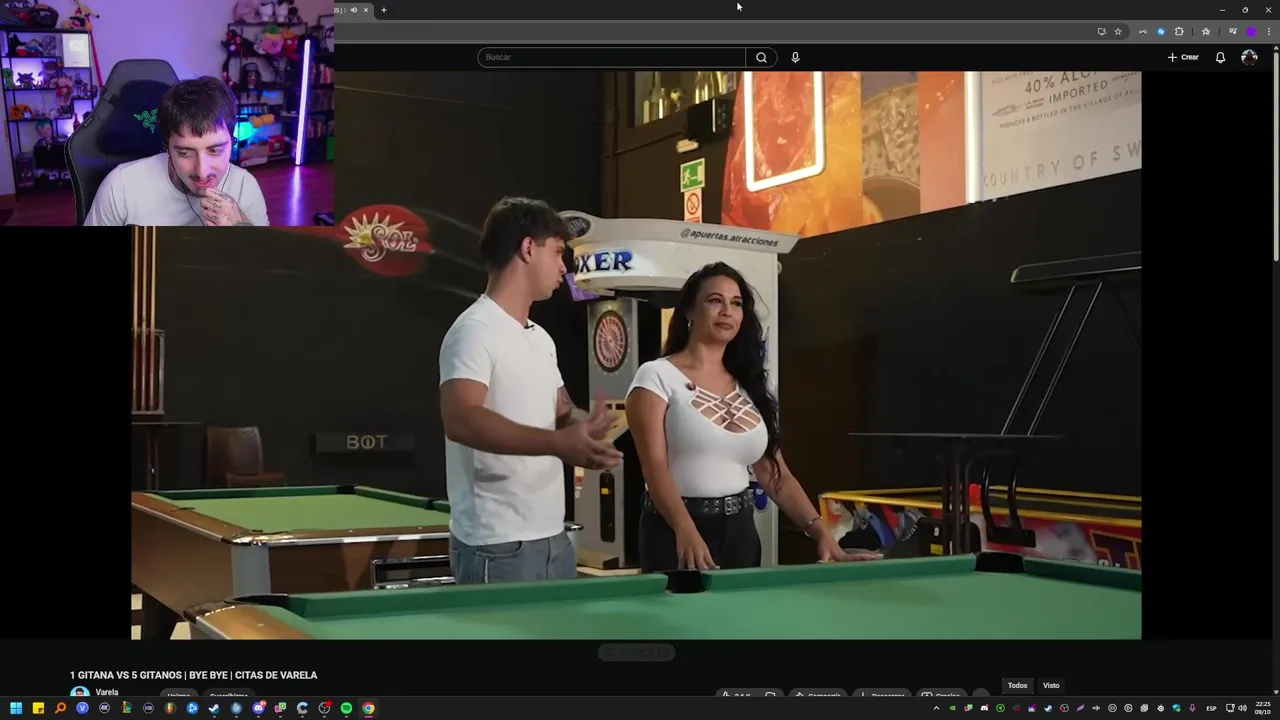Image resolution: width=1280 pixels, height=720 pixels.
Task: Open the Chrome bookmarks star toolbar icon
Action: 1206,31
